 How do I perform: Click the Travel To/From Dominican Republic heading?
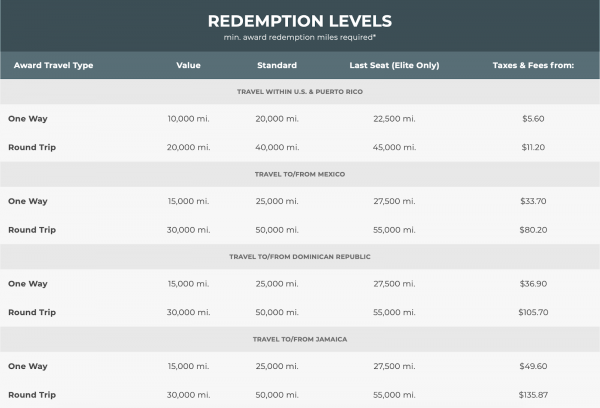(x=299, y=257)
